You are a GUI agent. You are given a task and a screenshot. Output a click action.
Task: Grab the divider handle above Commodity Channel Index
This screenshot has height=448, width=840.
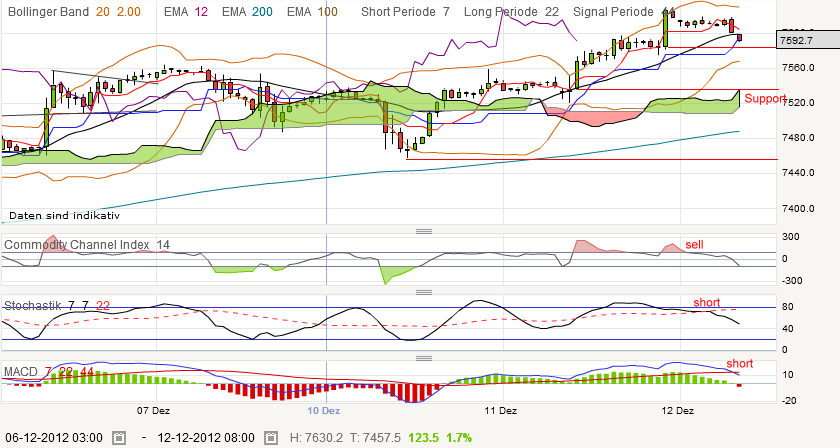click(424, 231)
